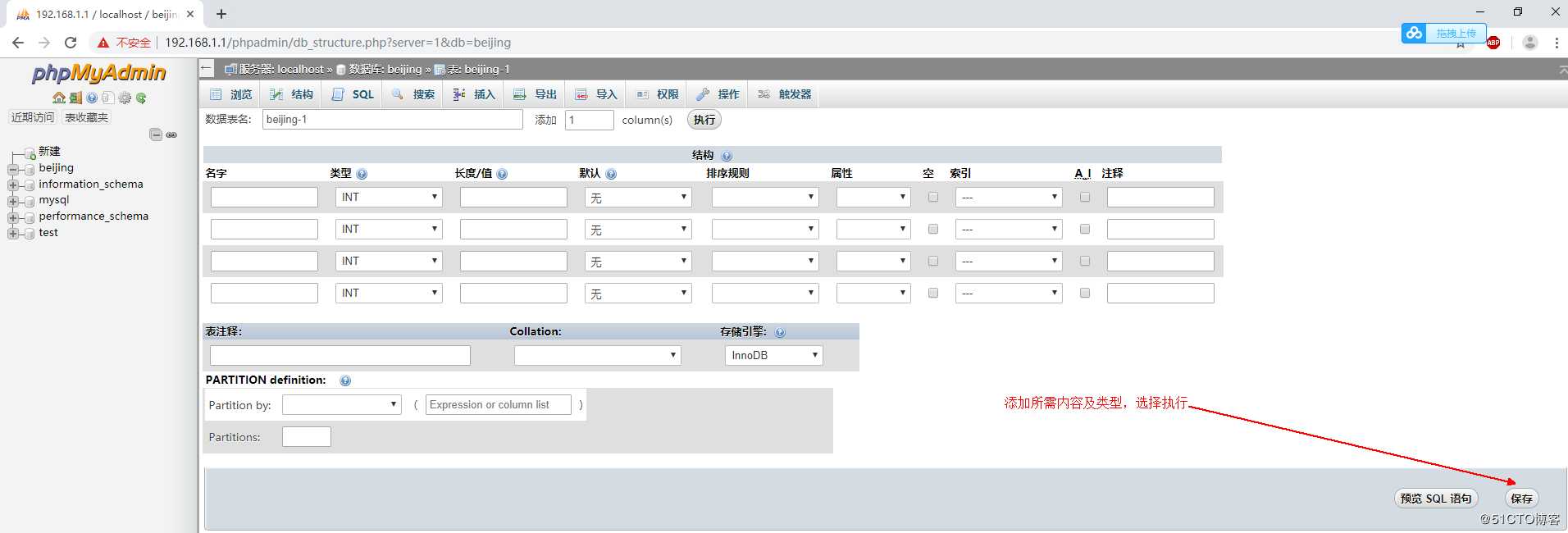The height and width of the screenshot is (533, 1568).
Task: Open a new browser tab plus
Action: tap(221, 14)
